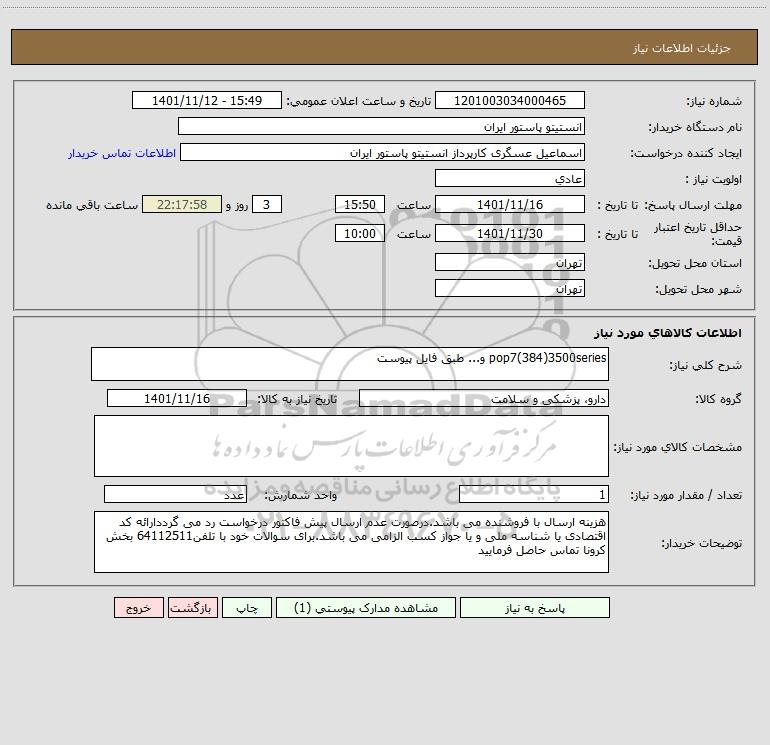Click the remaining time countdown 22:17:58
The height and width of the screenshot is (745, 770).
pos(182,204)
